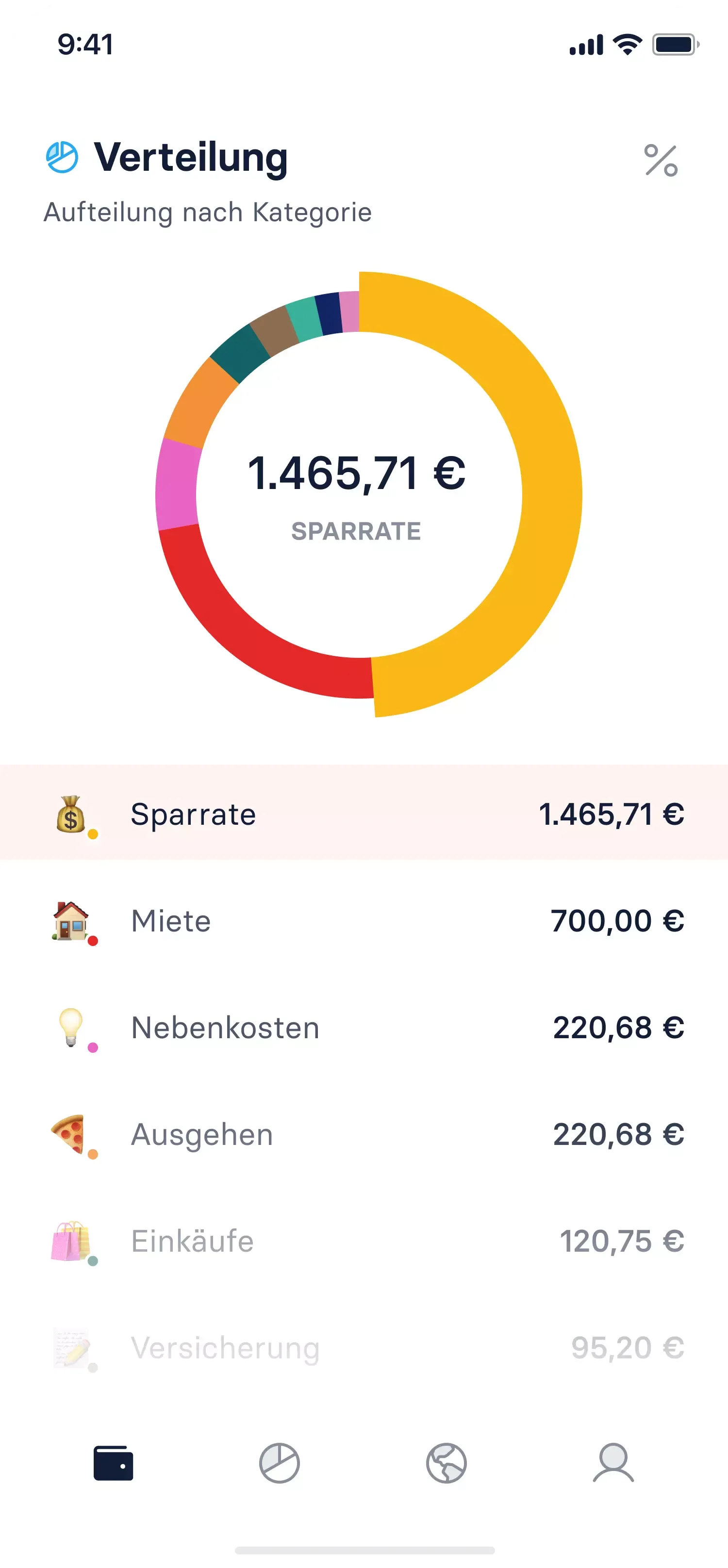Tap the shopping bags Einkäufe icon
This screenshot has width=728, height=1568.
[x=70, y=1241]
